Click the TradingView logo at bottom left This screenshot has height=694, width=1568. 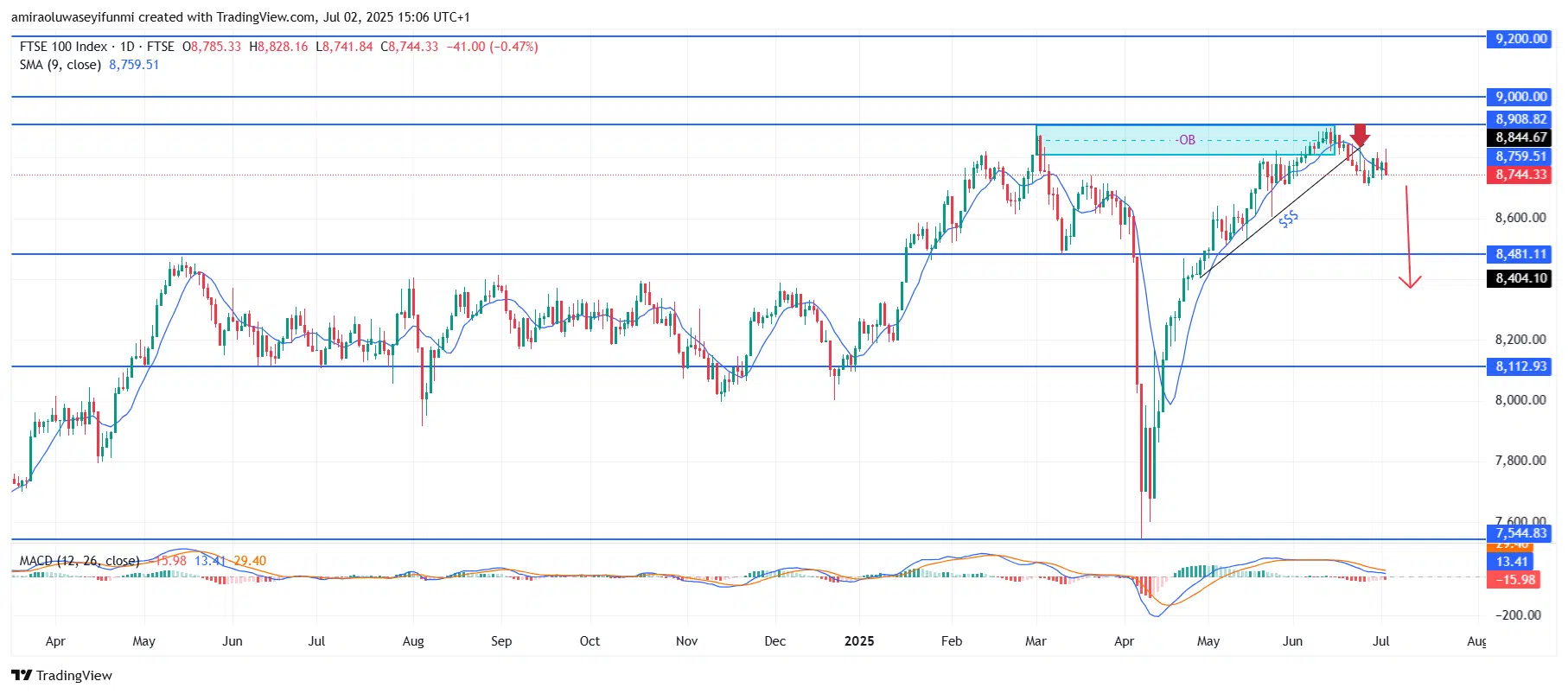(61, 675)
